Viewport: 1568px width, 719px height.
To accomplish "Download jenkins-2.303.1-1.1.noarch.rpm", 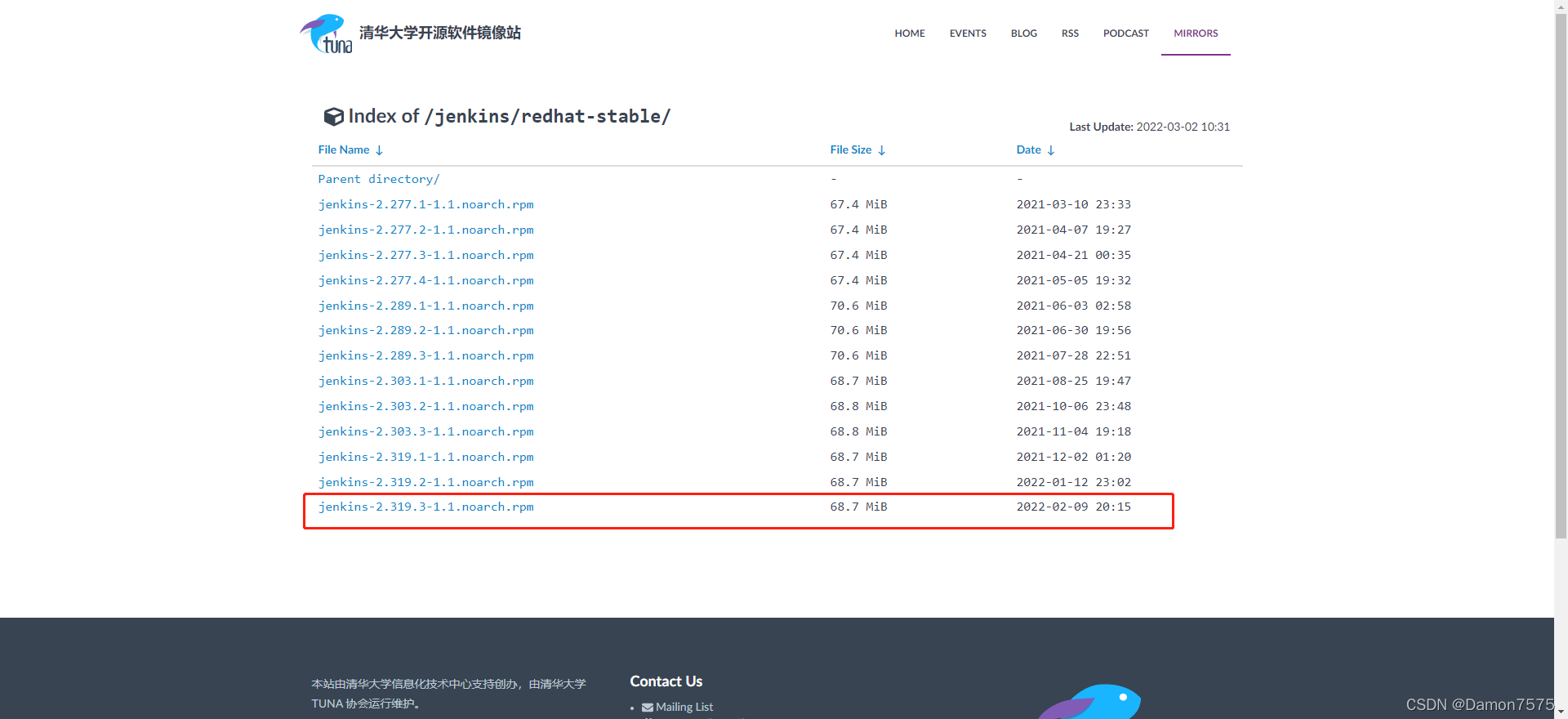I will pos(425,381).
